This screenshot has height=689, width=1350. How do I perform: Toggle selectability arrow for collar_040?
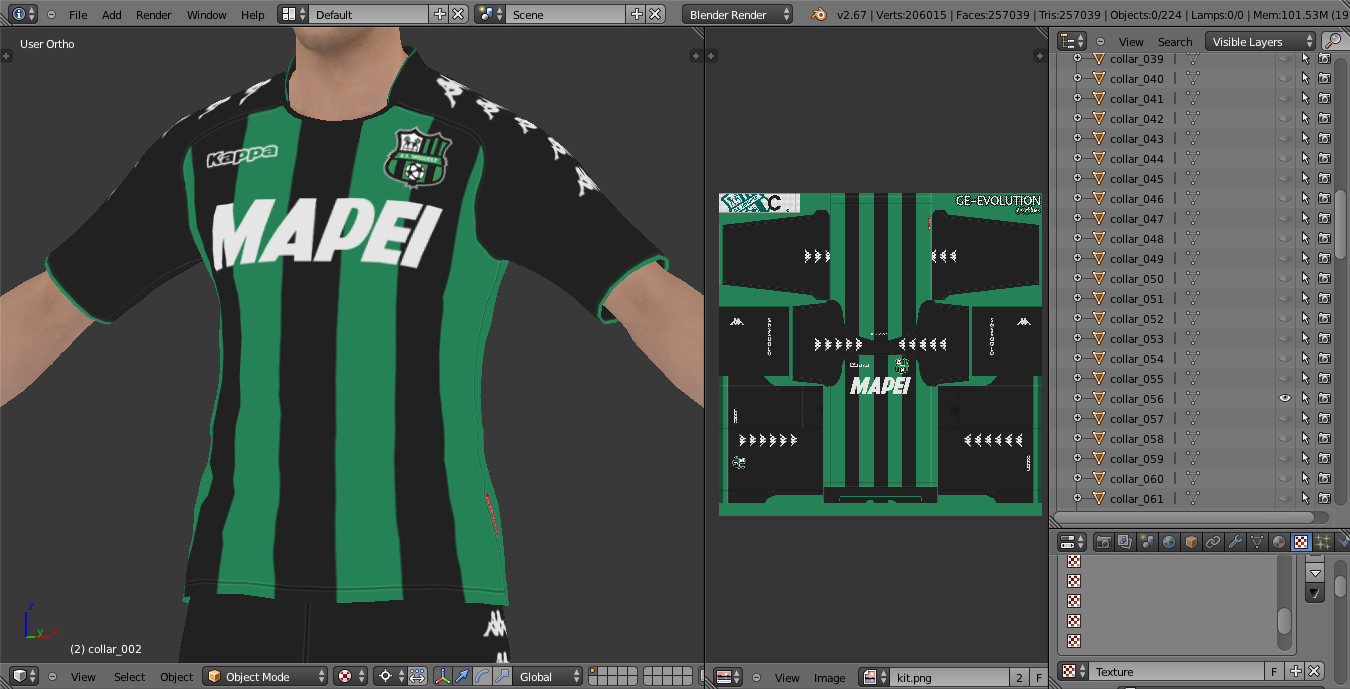click(x=1305, y=79)
